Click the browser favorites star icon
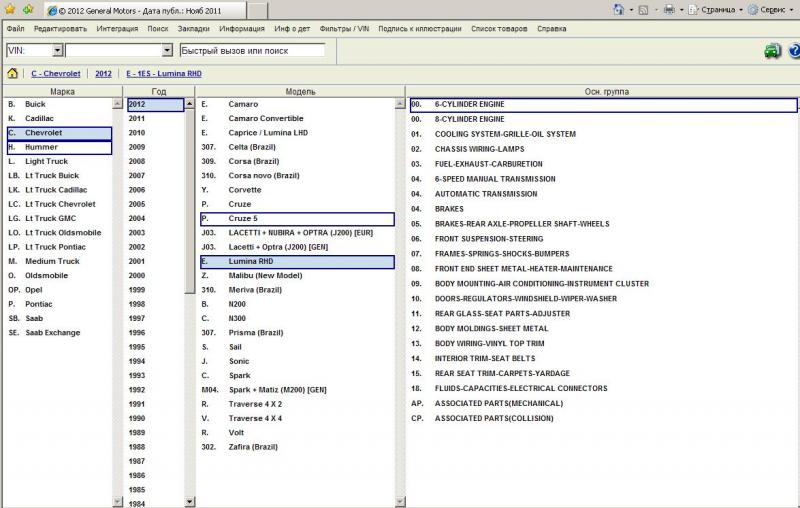 (8, 9)
